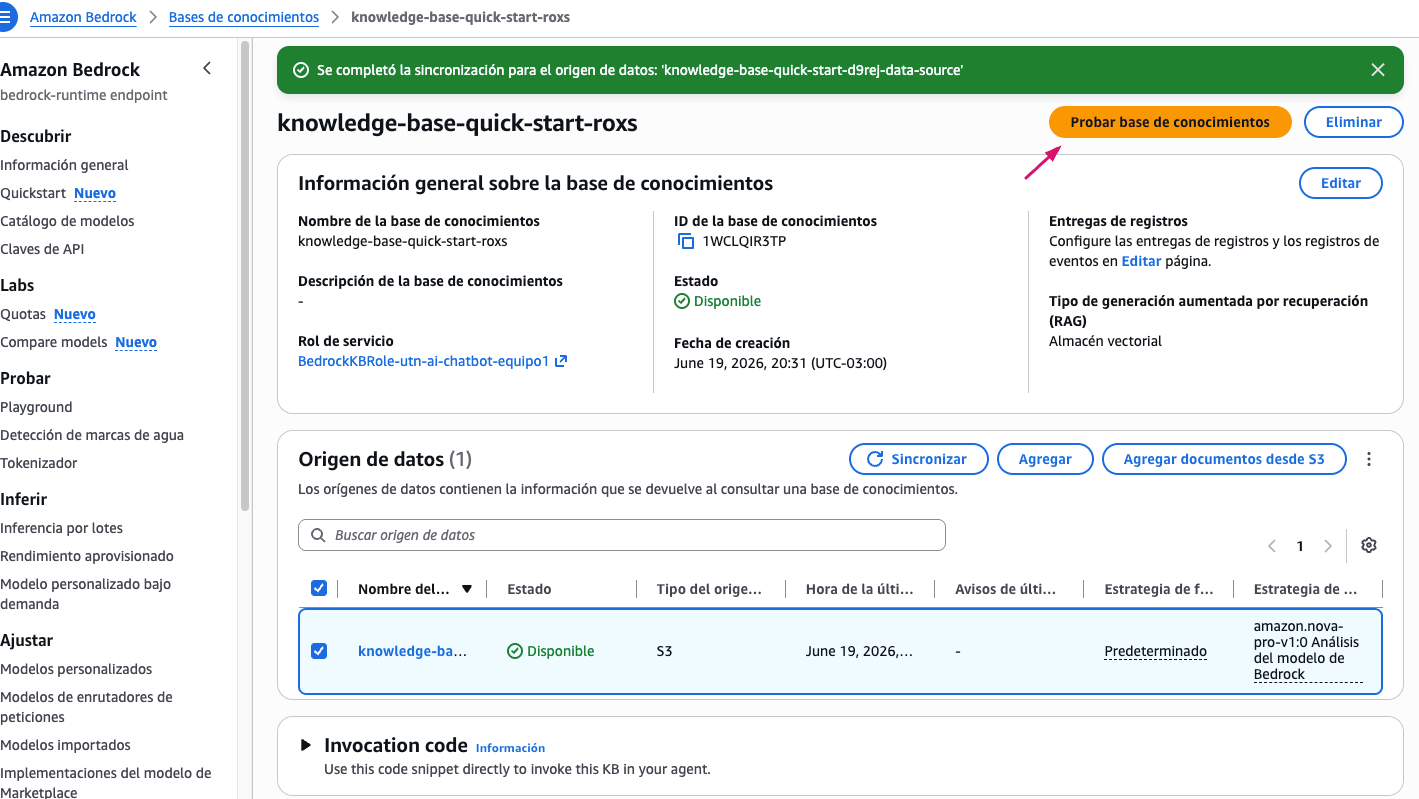Image resolution: width=1419 pixels, height=799 pixels.
Task: Click Agregar documentos desde S3 button
Action: [x=1224, y=459]
